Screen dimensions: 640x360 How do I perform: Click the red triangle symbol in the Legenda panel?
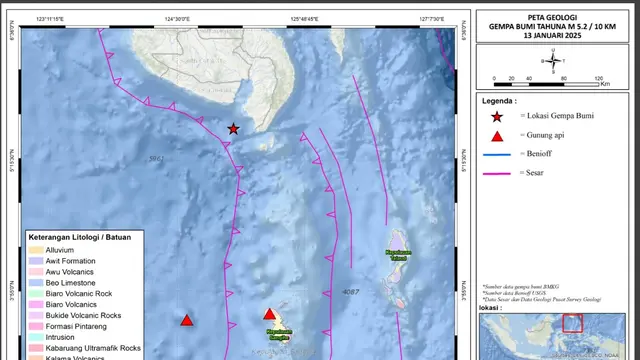coord(497,136)
